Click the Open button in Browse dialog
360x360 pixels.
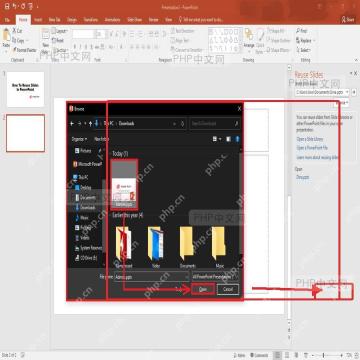[x=203, y=289]
